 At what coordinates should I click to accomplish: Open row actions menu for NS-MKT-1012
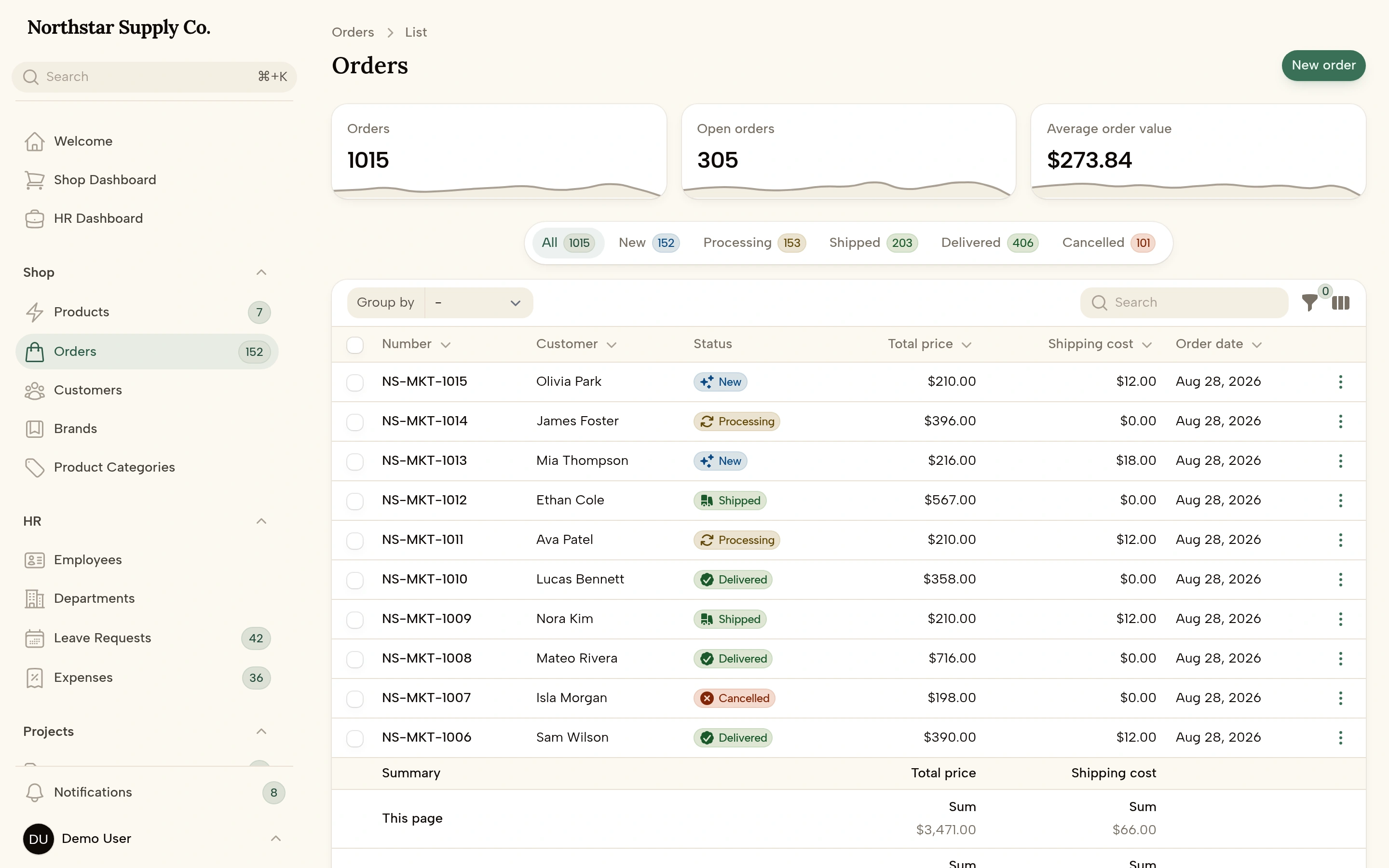(1340, 500)
